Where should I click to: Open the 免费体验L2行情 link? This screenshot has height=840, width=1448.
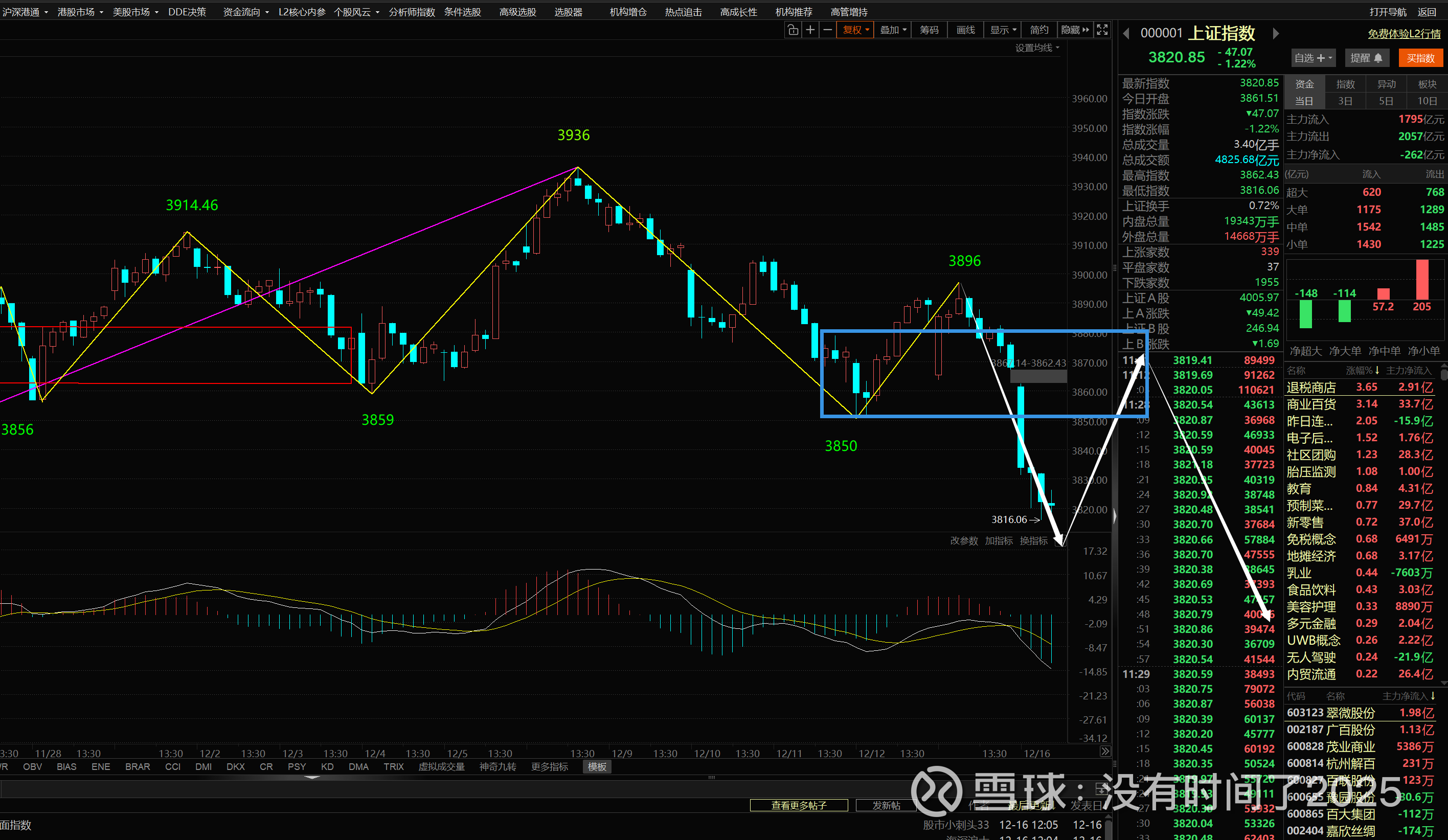click(x=1404, y=34)
